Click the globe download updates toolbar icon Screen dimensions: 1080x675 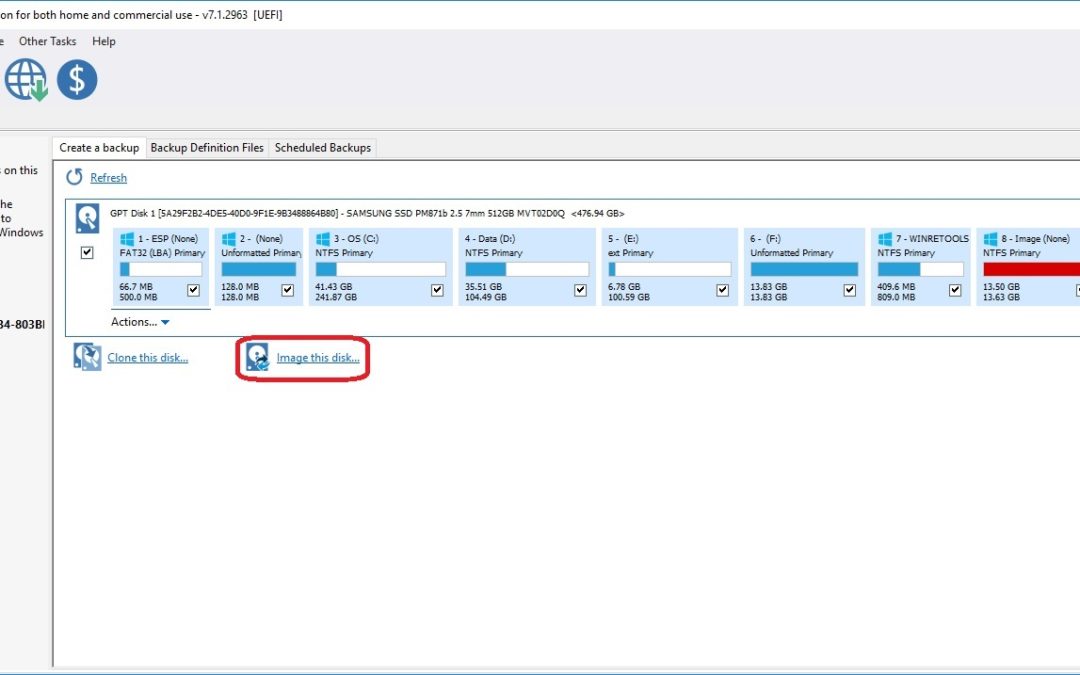pyautogui.click(x=26, y=79)
